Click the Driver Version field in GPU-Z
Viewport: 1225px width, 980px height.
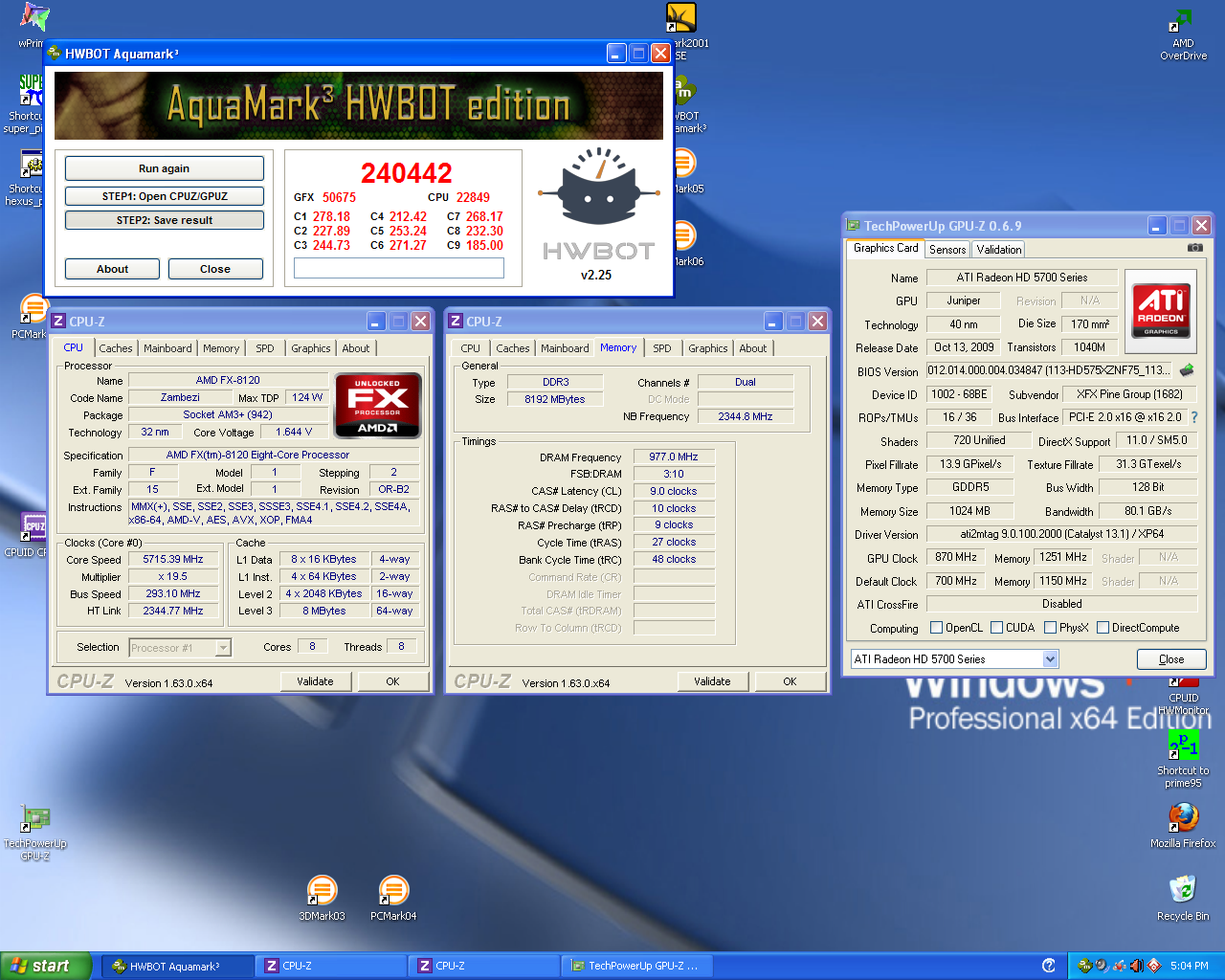pyautogui.click(x=1062, y=534)
